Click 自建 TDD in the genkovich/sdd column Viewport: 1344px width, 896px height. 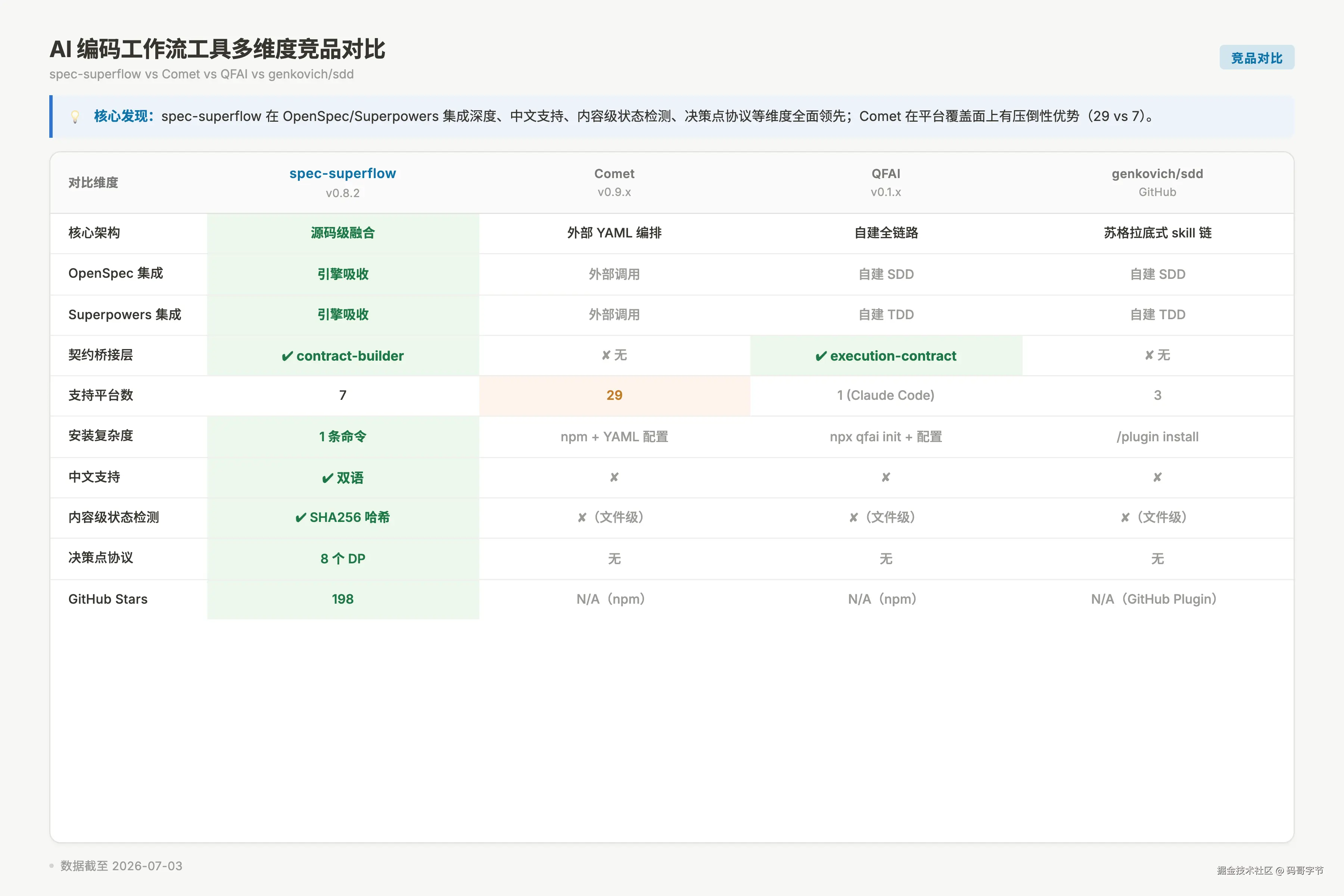(x=1157, y=315)
